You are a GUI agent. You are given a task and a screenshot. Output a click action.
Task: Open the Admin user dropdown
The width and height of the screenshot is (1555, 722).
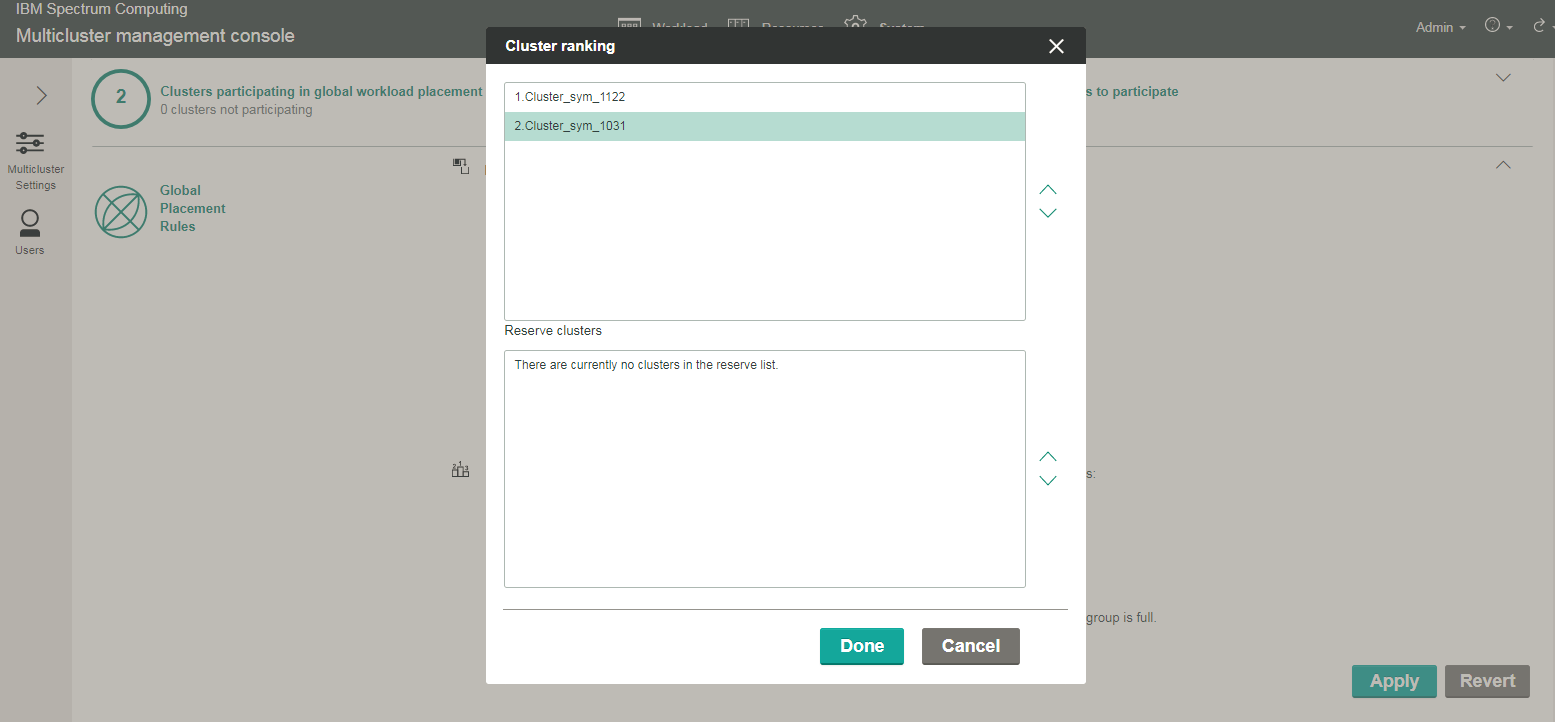(1440, 28)
